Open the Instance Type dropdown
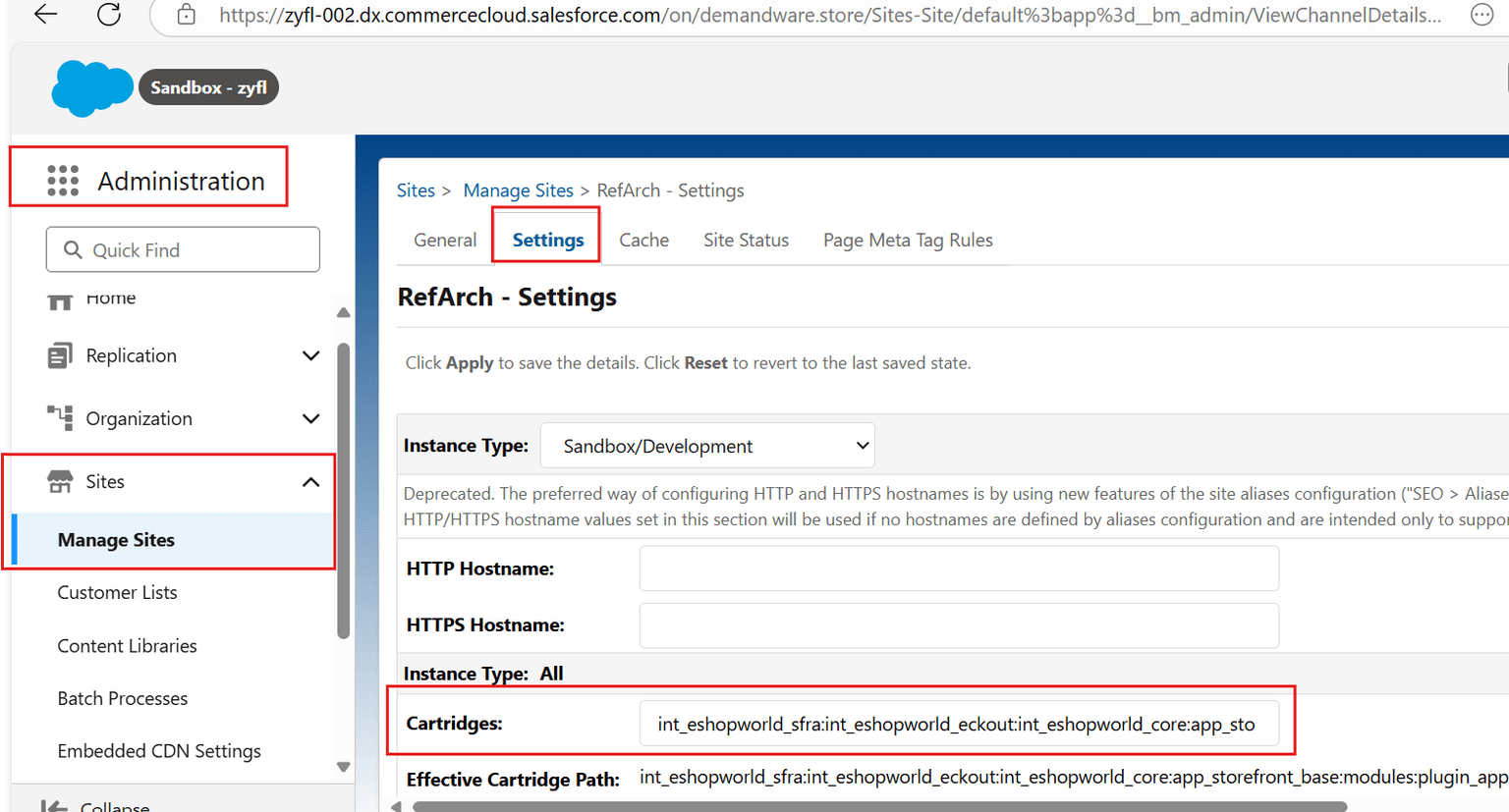 707,446
